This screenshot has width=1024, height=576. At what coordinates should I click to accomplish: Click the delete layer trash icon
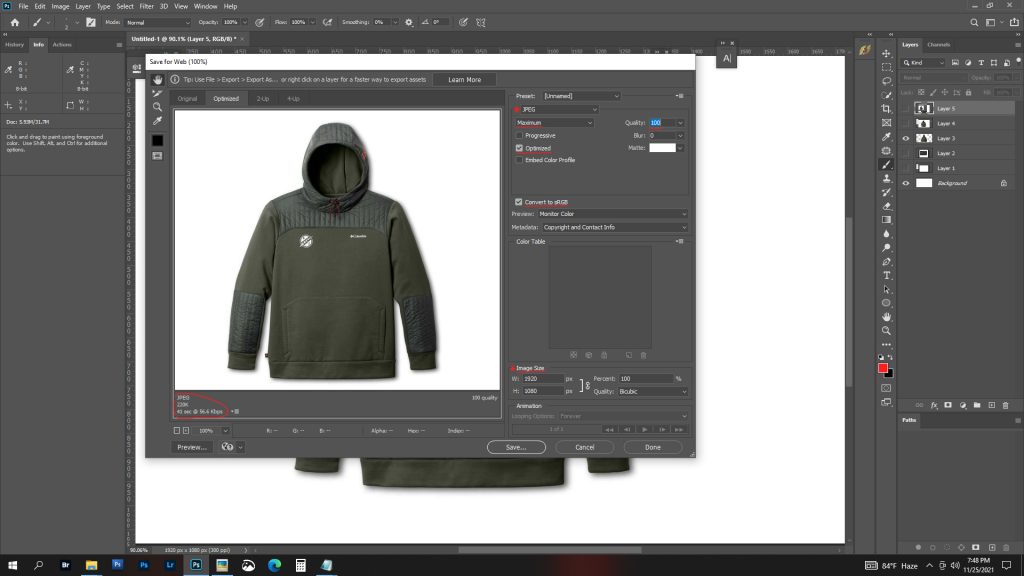click(1006, 406)
